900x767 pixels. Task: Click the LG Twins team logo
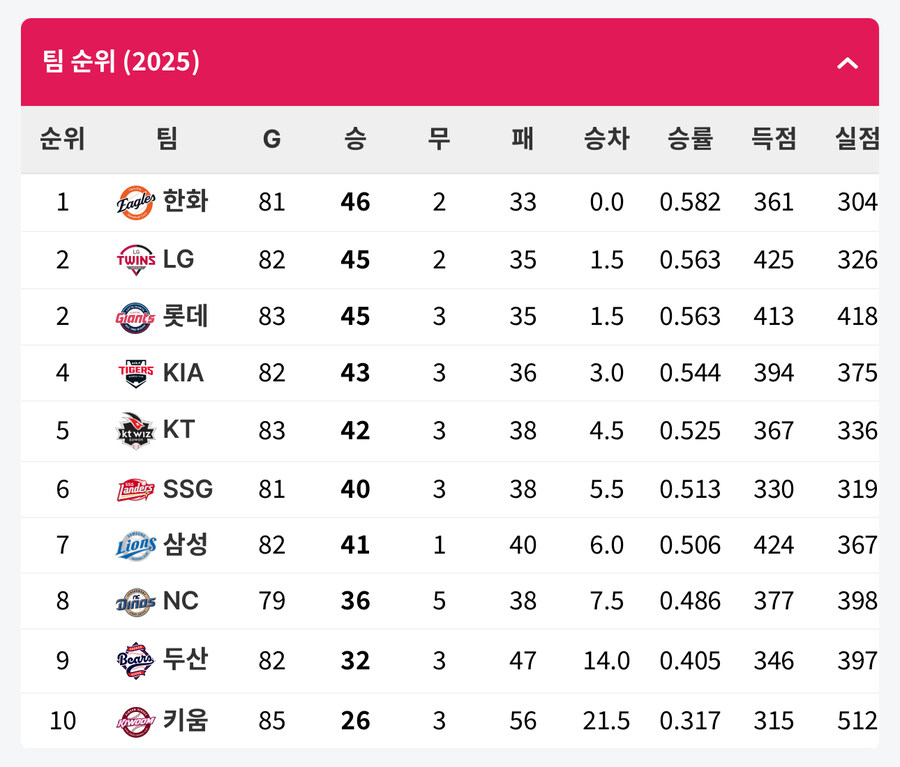click(135, 260)
